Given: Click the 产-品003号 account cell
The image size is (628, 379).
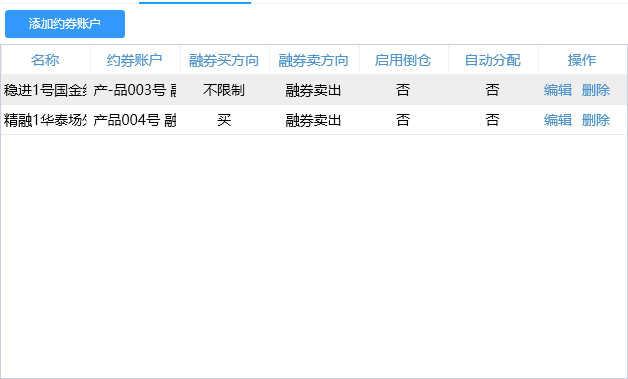Looking at the screenshot, I should [x=135, y=90].
